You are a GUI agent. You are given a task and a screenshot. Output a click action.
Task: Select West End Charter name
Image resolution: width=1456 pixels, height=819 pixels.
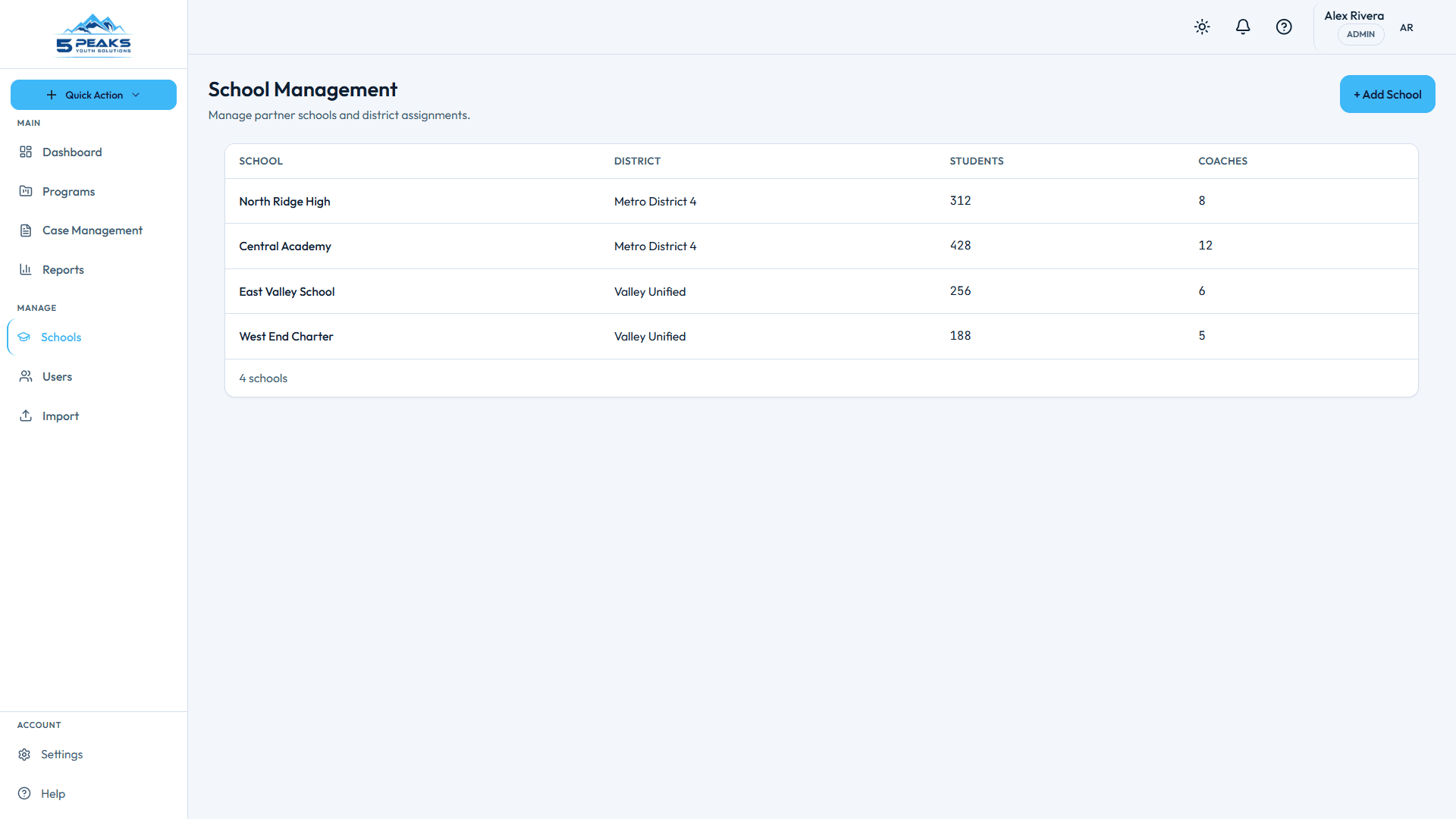[286, 336]
